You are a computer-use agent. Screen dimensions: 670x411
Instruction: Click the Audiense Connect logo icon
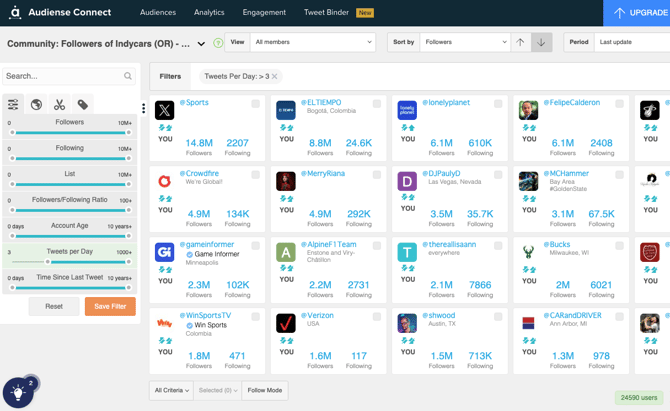pos(15,12)
